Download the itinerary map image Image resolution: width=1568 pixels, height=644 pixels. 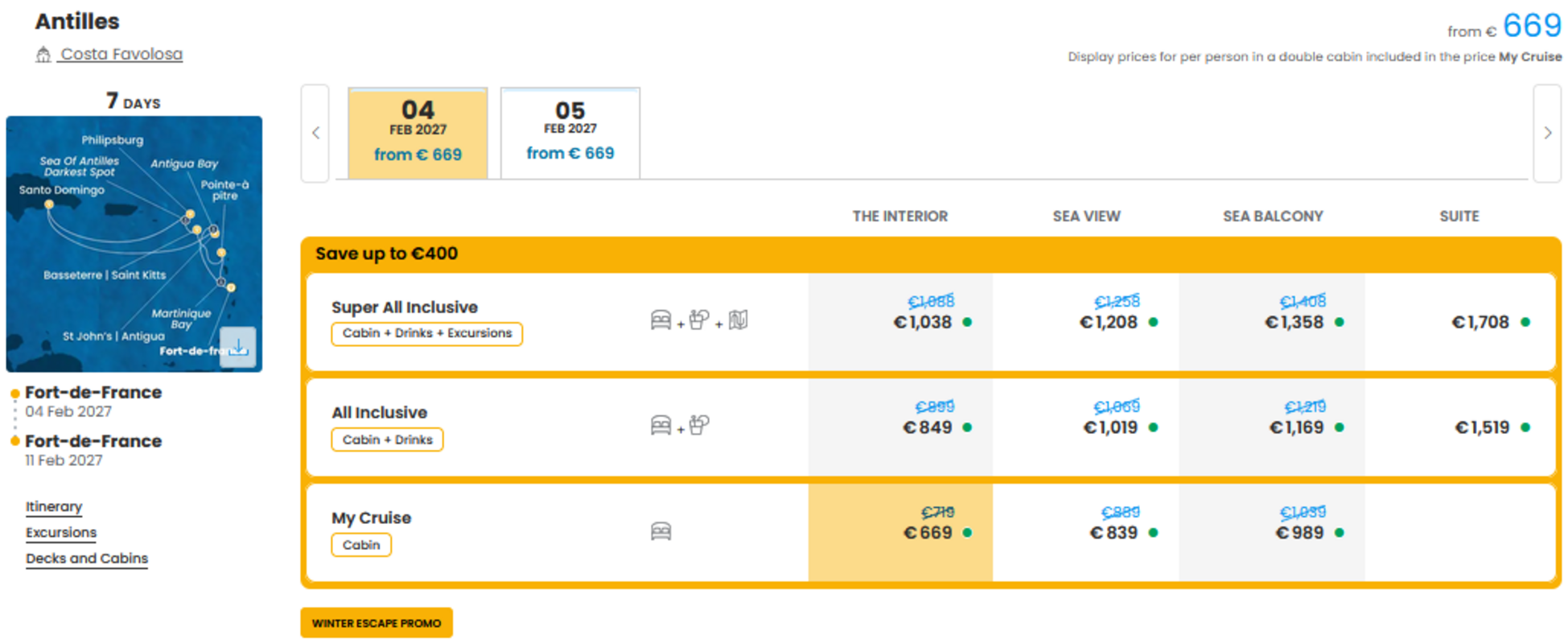(x=238, y=347)
